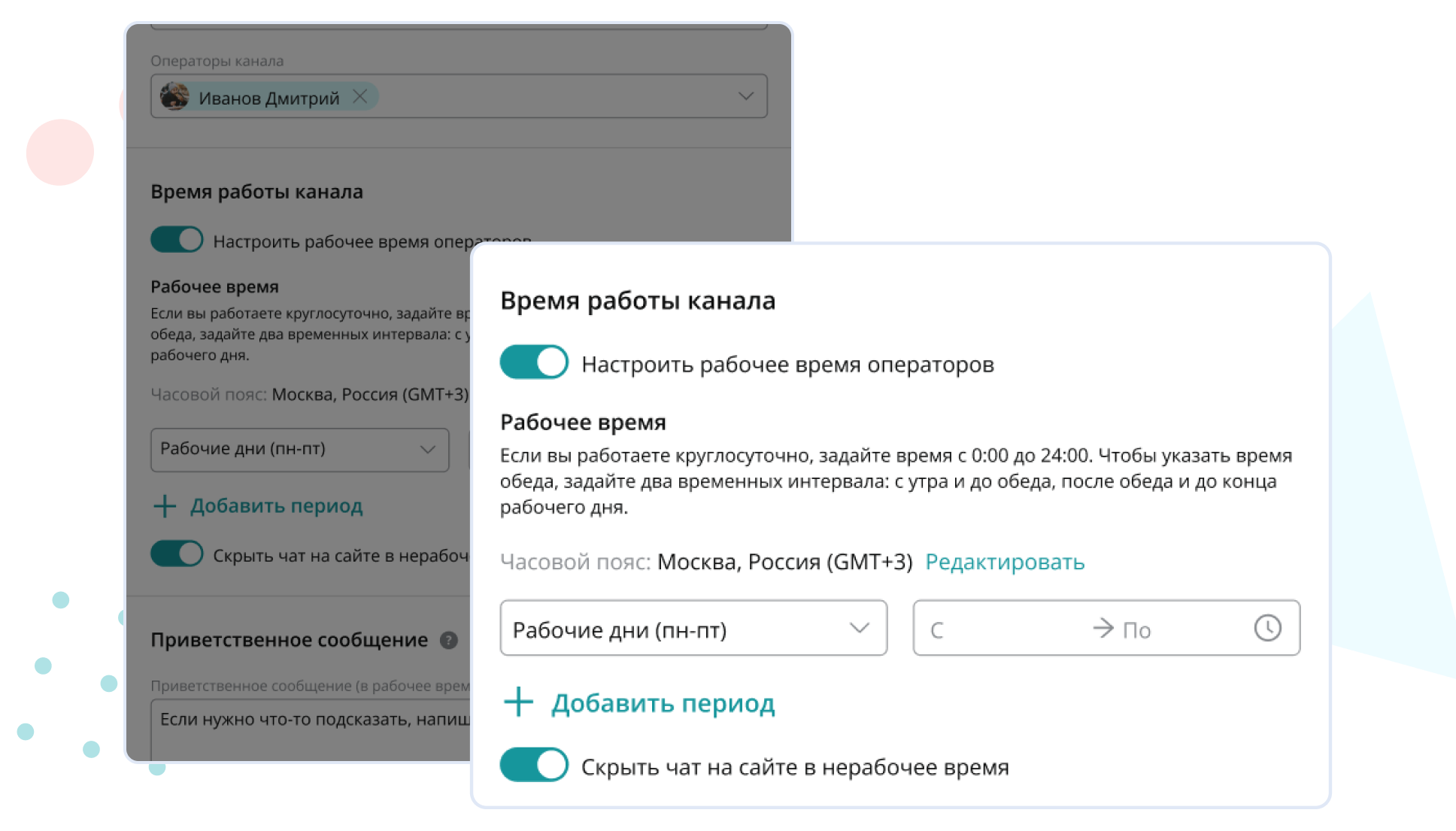Click the Редактировать timezone link
Viewport: 1456px width, 831px height.
point(1005,561)
